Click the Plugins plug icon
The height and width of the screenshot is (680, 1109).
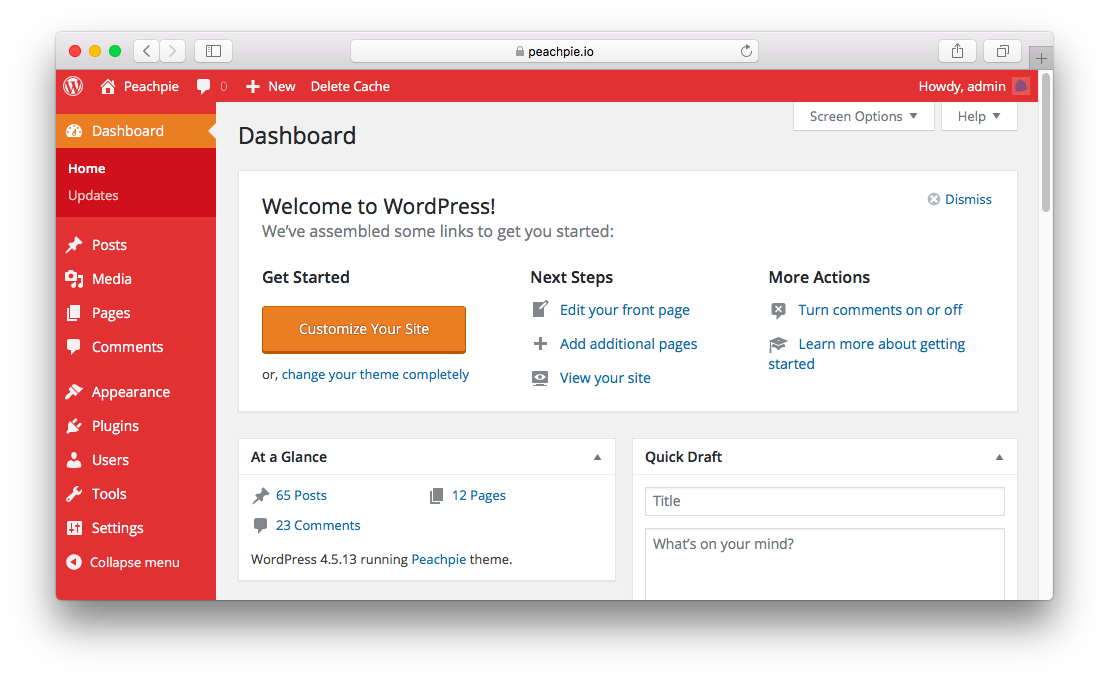(74, 426)
